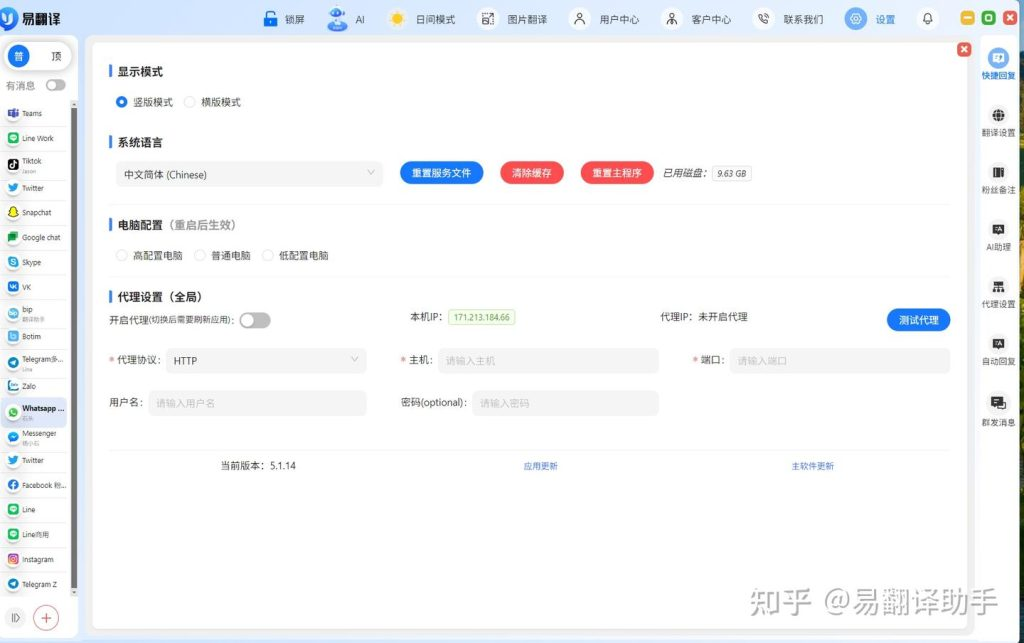Viewport: 1024px width, 643px height.
Task: Click the 测试代理 (test proxy) button
Action: (917, 319)
